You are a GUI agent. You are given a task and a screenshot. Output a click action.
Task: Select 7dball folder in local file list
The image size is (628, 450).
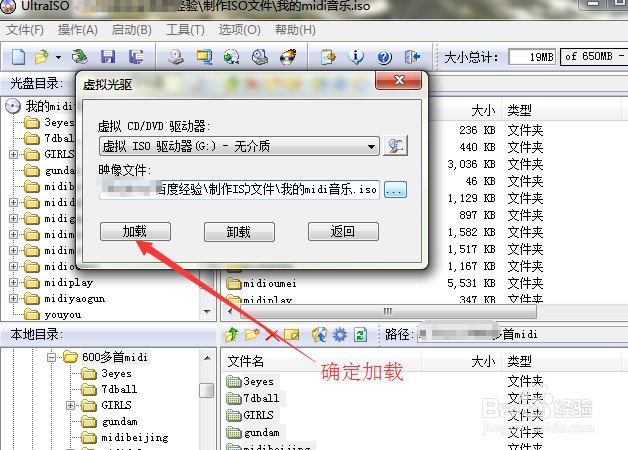point(261,398)
